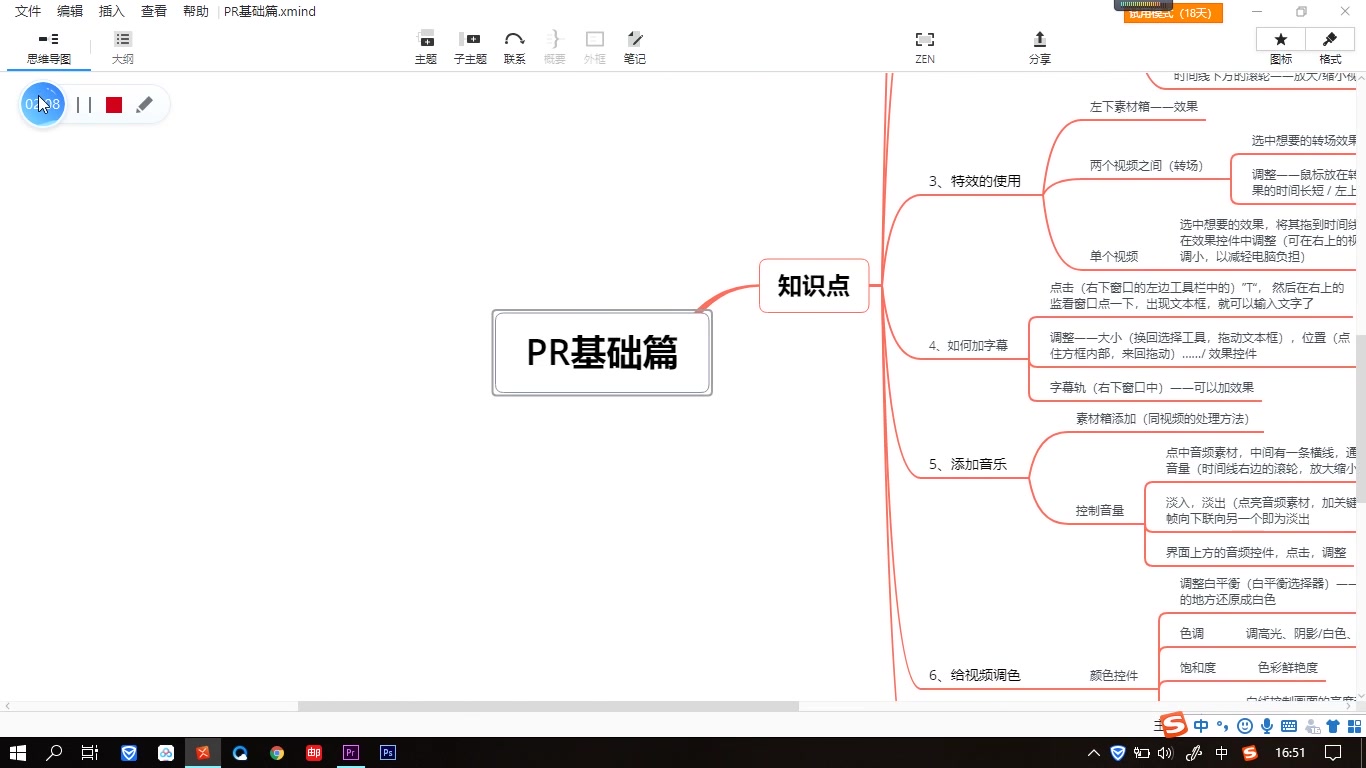The image size is (1366, 768).
Task: Open volume control in system tray
Action: (x=1166, y=752)
